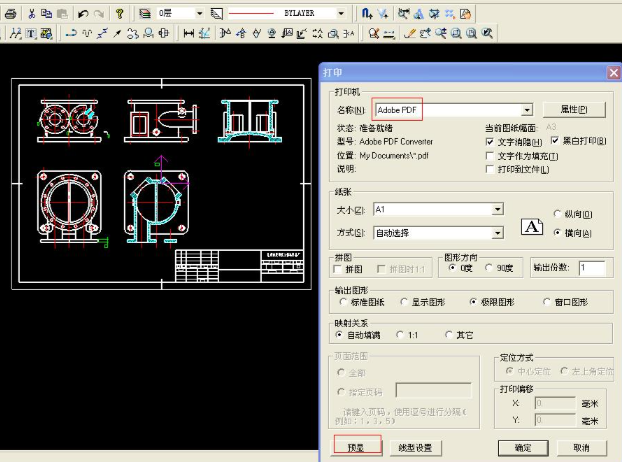Click the Undo arrow icon

click(82, 14)
